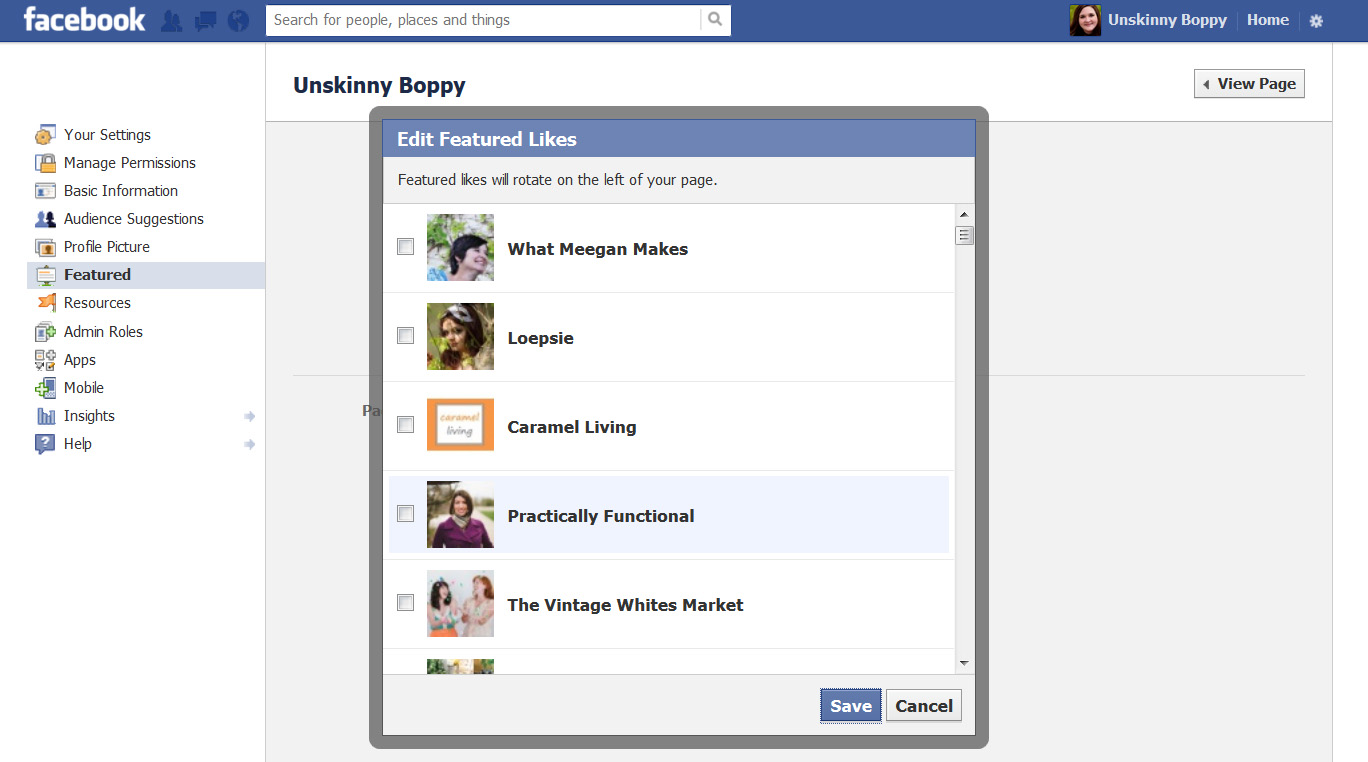Click the Mobile sidebar icon
Viewport: 1368px width, 762px height.
pos(45,388)
